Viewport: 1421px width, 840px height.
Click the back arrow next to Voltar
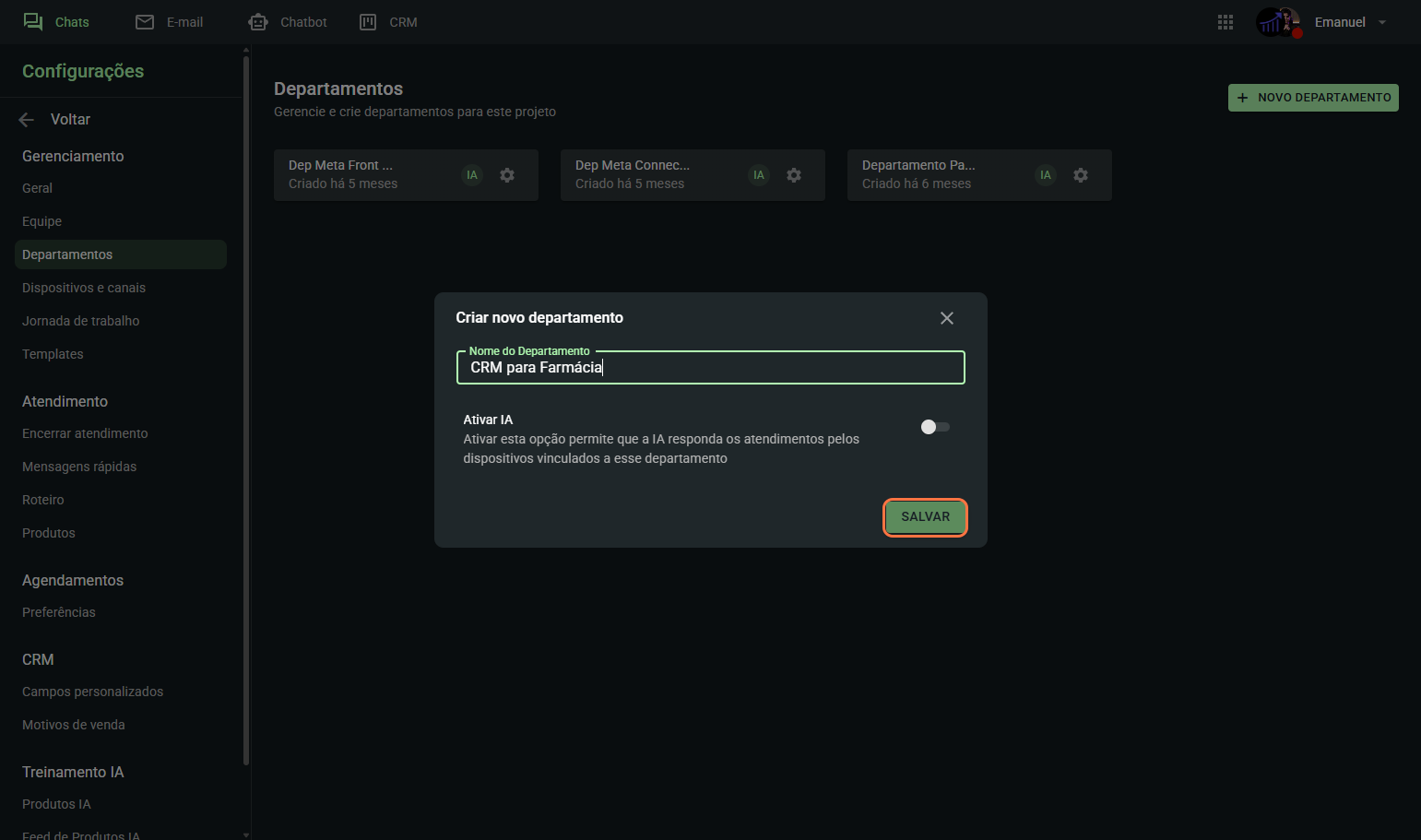tap(27, 120)
